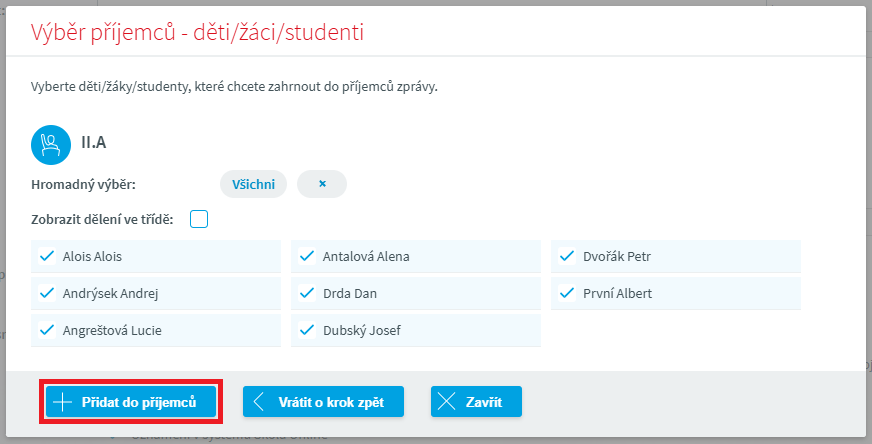Enable Zobrazit dělení ve třídě checkbox

pyautogui.click(x=199, y=220)
